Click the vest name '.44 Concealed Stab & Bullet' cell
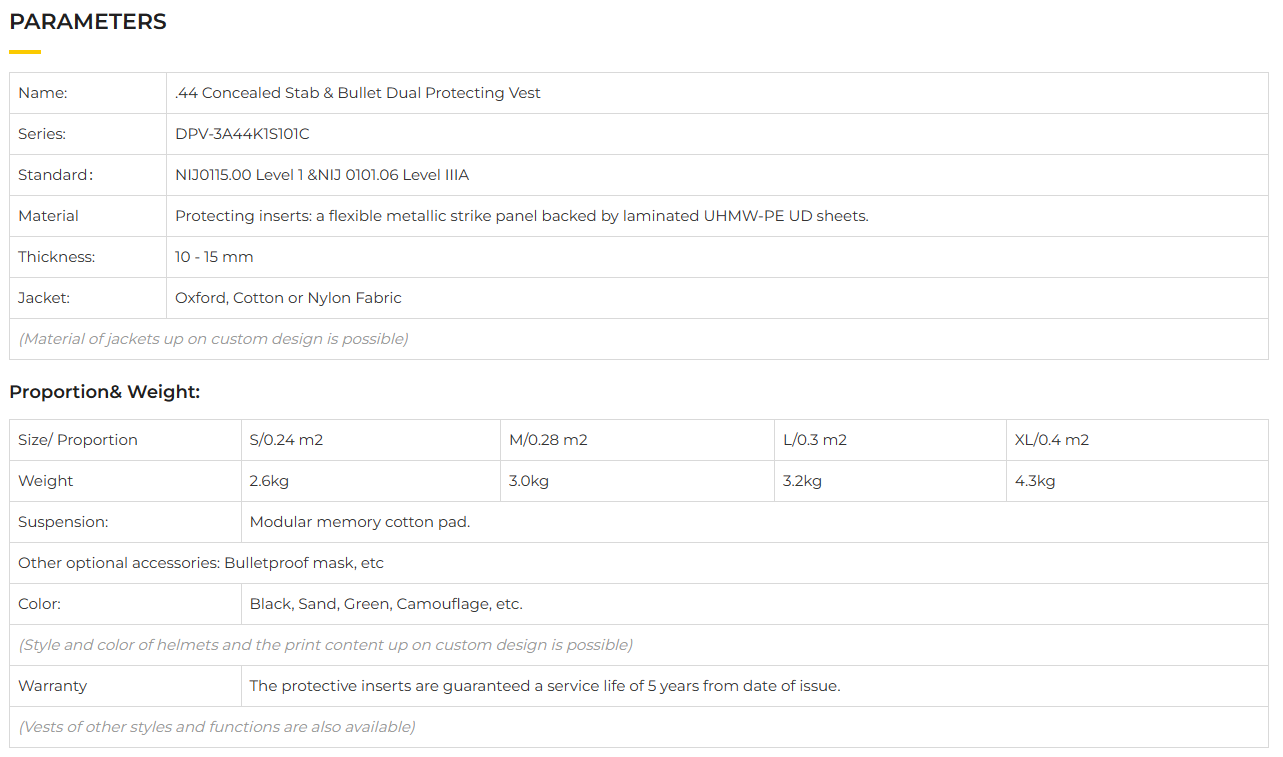Image resolution: width=1283 pixels, height=757 pixels. click(357, 93)
